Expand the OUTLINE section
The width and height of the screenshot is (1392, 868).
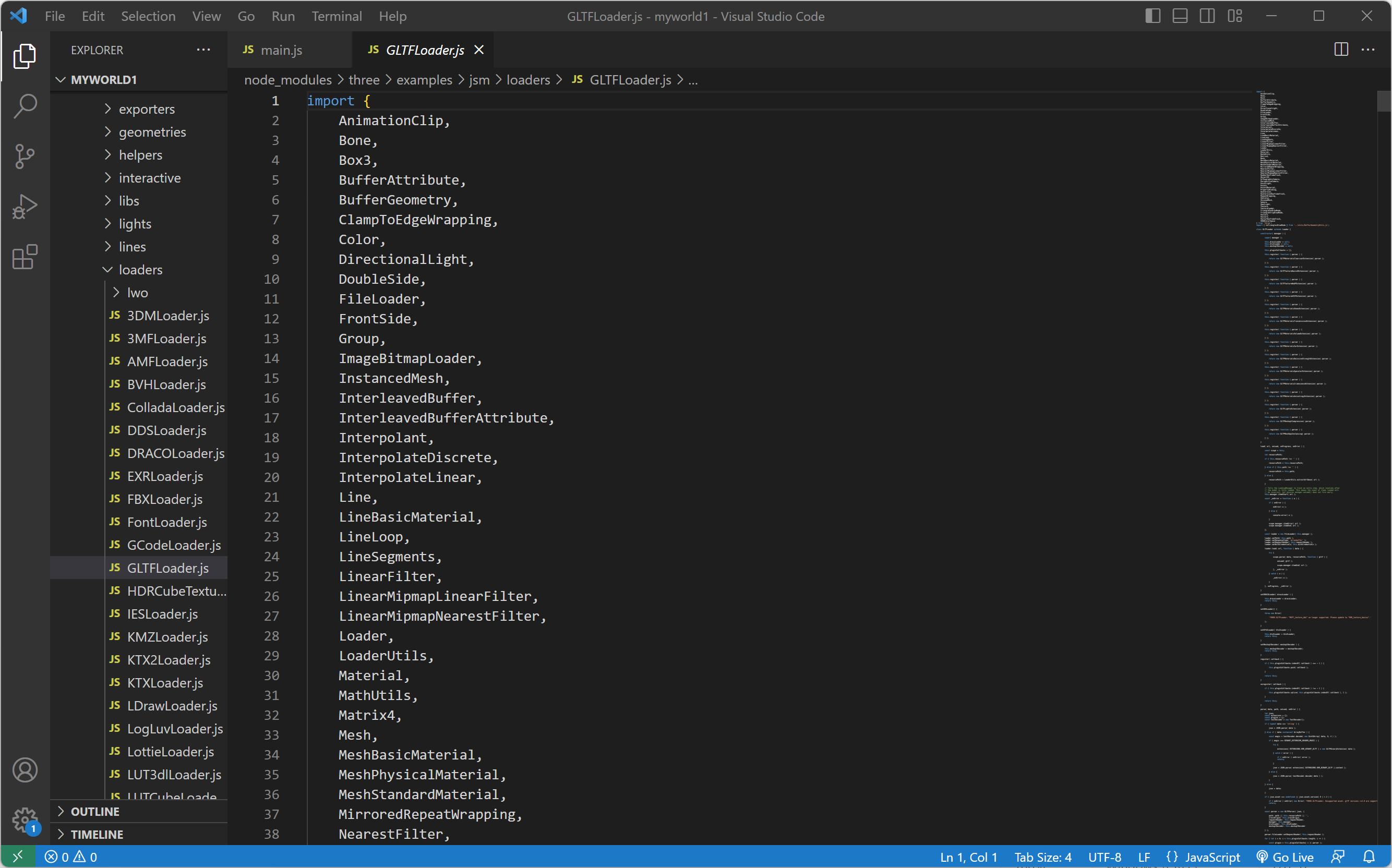(x=95, y=811)
